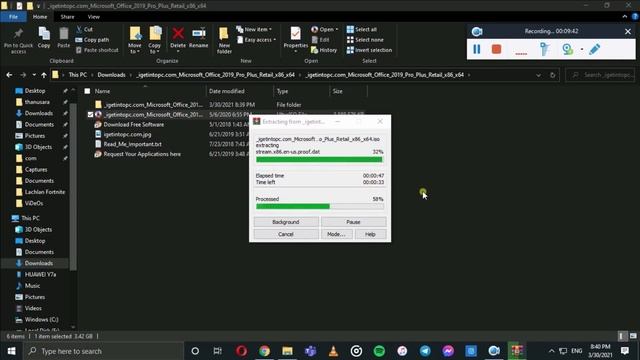640x360 pixels.
Task: Click Select none in ribbon
Action: tap(365, 40)
